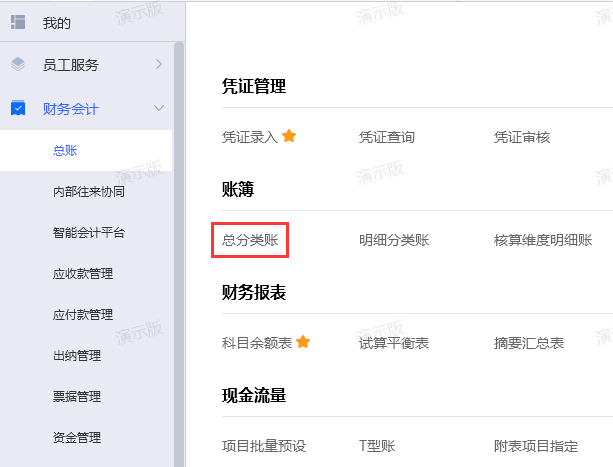Click the 财务会计 checkmark icon

[18, 108]
